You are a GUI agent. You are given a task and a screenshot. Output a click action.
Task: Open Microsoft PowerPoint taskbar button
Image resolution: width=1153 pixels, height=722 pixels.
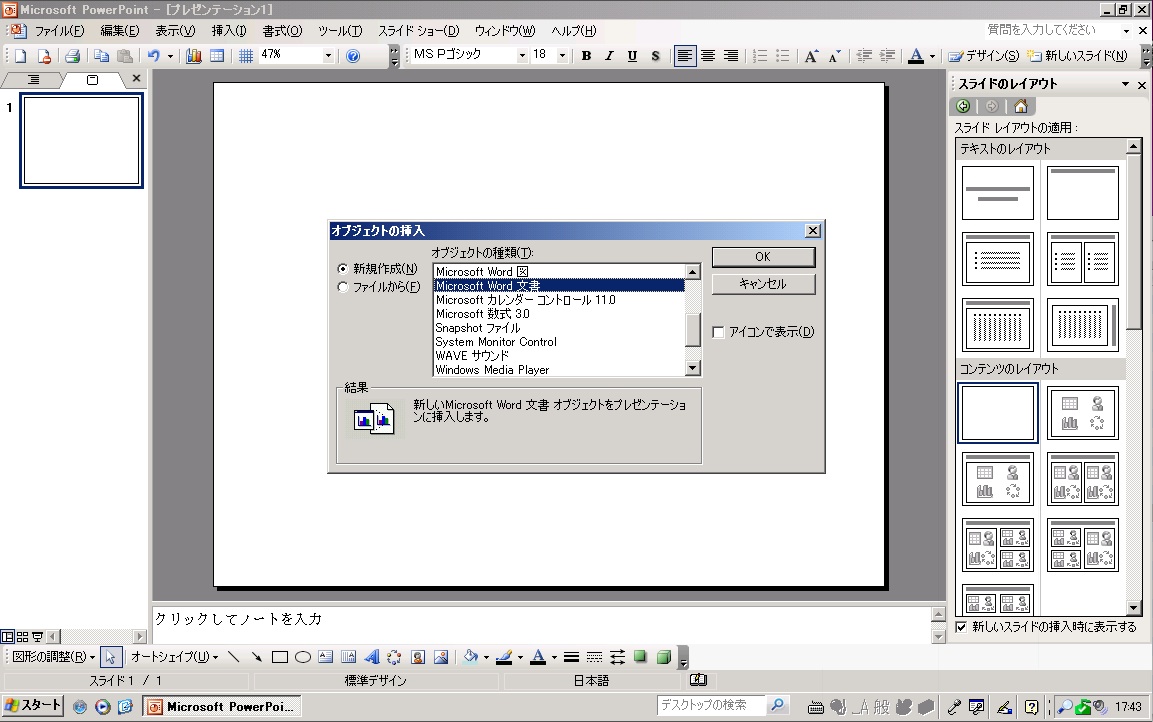pyautogui.click(x=221, y=707)
